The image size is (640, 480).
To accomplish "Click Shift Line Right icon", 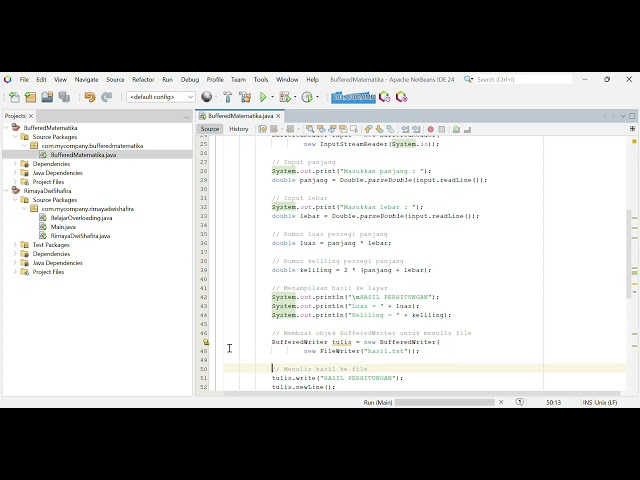I will [x=416, y=129].
